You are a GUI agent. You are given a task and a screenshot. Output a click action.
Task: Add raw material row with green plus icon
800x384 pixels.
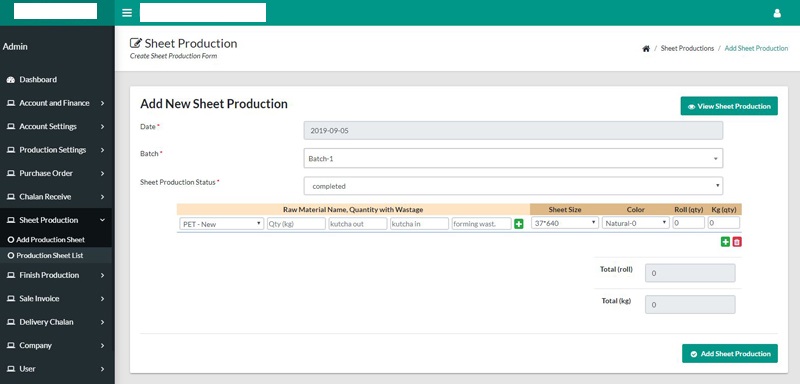[x=519, y=224]
